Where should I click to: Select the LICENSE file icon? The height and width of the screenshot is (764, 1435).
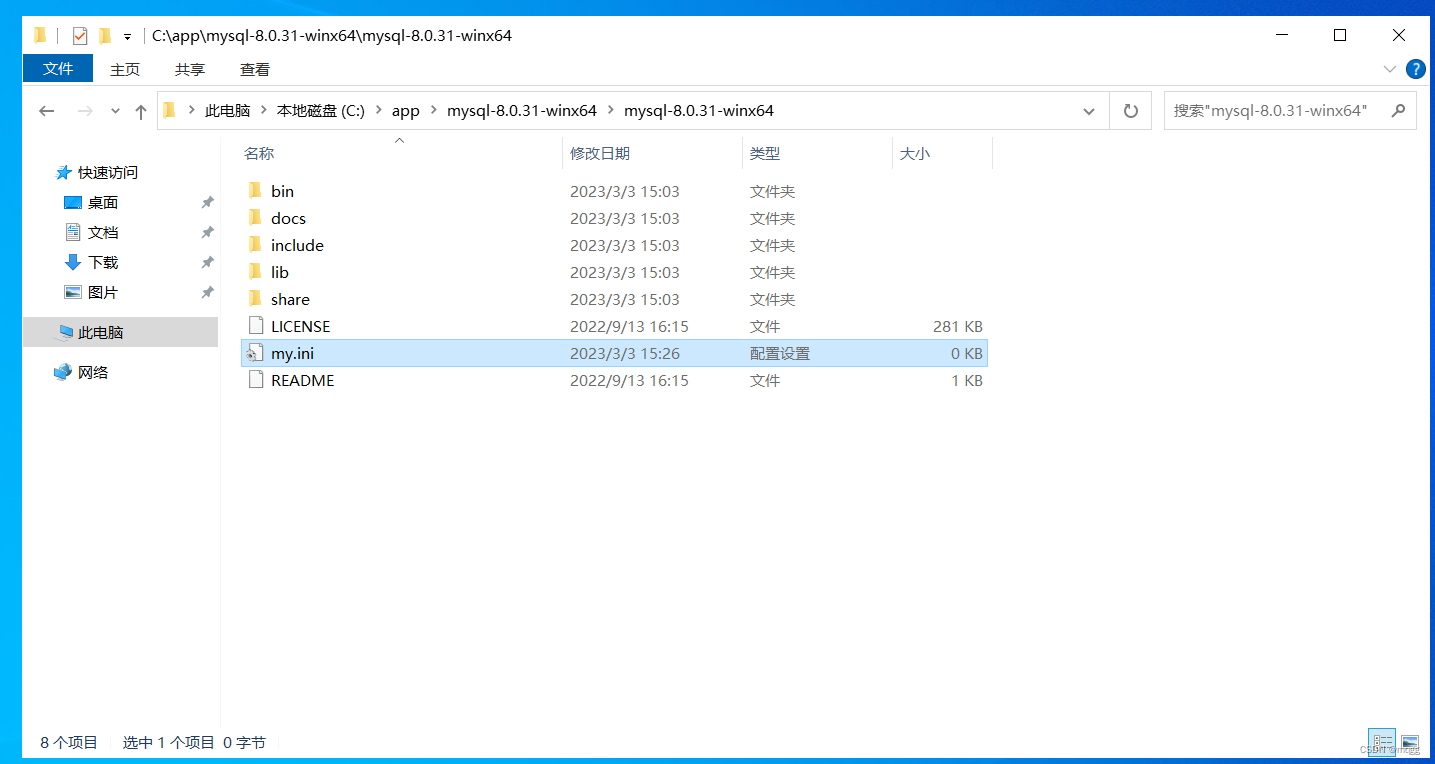coord(255,326)
